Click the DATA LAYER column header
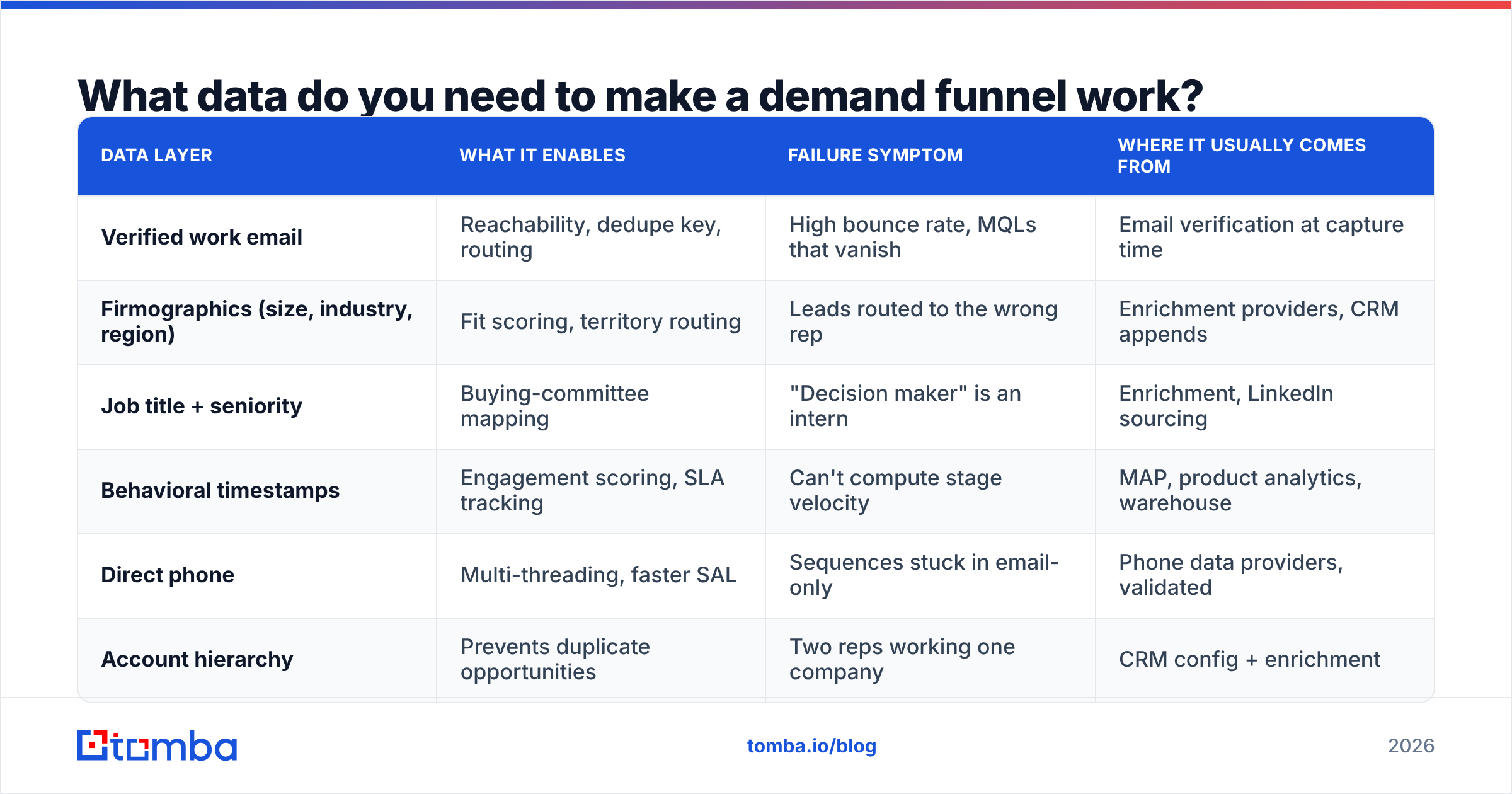 (257, 156)
